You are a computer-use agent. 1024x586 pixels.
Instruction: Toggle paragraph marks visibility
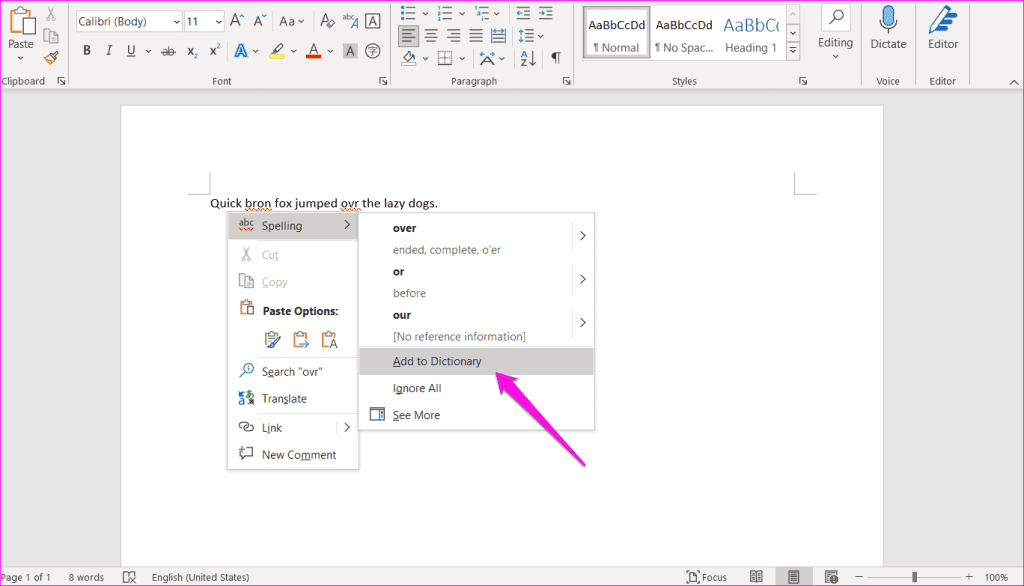point(556,57)
